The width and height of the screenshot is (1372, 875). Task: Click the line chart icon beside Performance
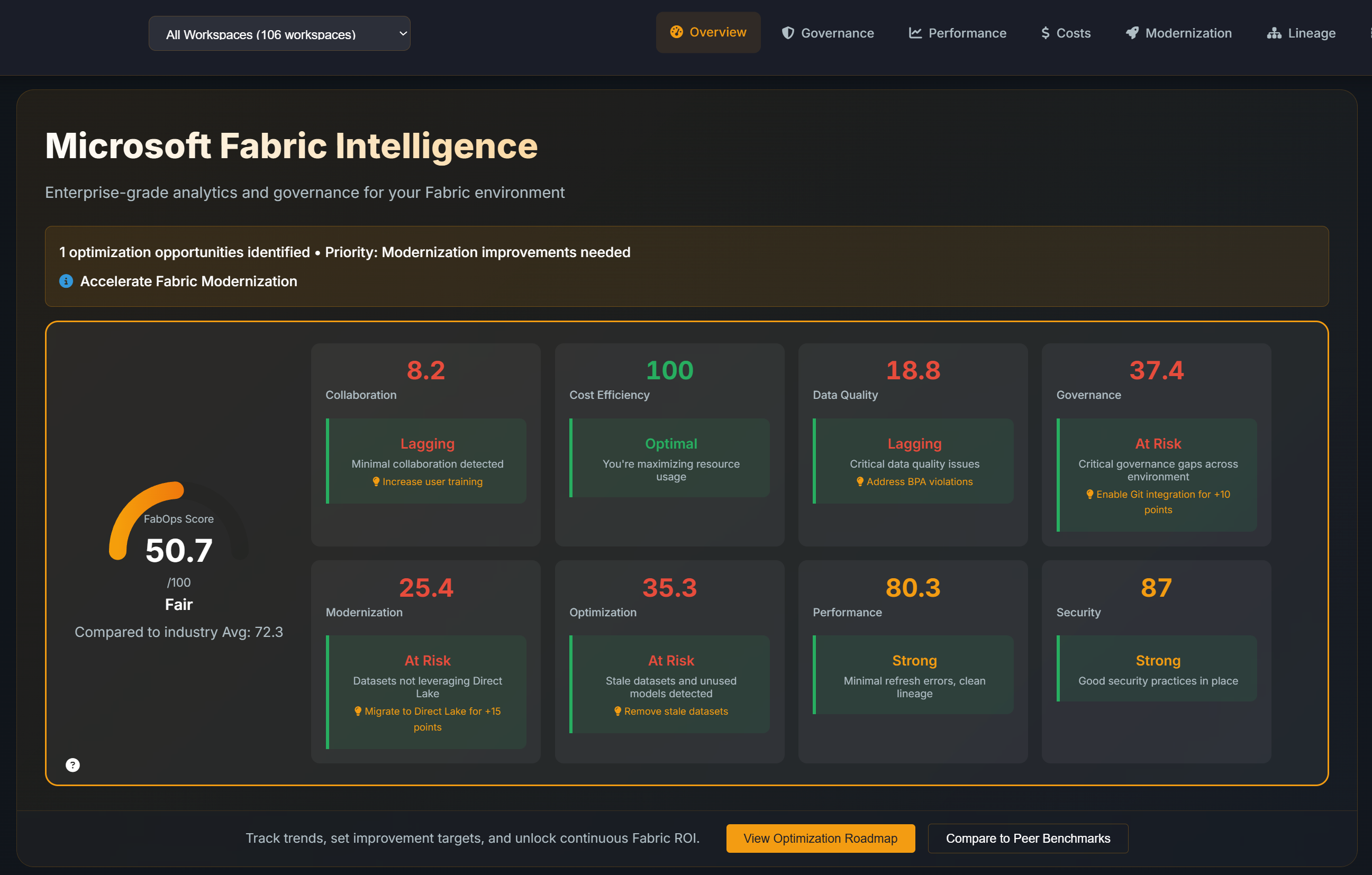click(914, 33)
